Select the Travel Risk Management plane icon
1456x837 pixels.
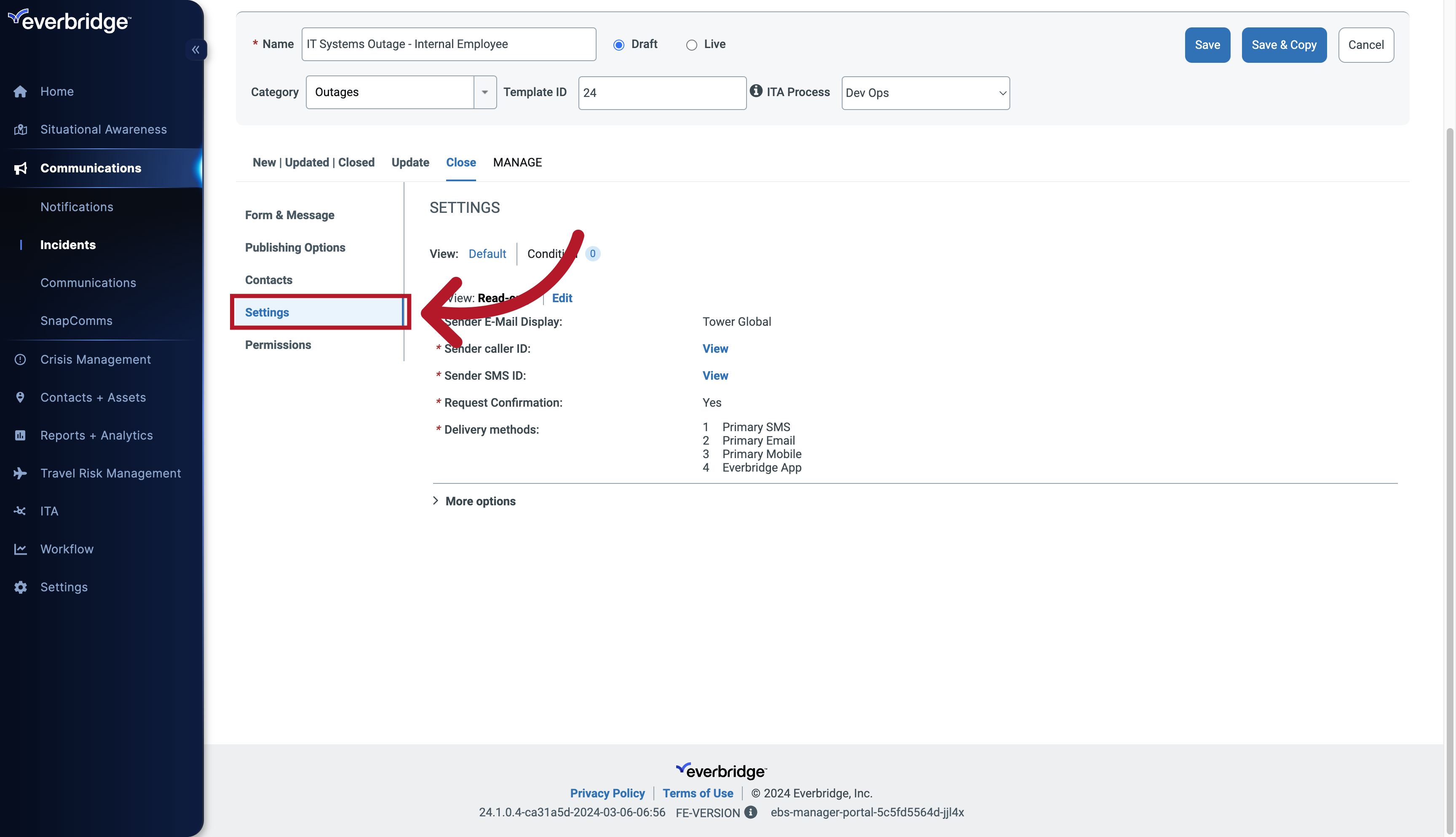click(20, 473)
